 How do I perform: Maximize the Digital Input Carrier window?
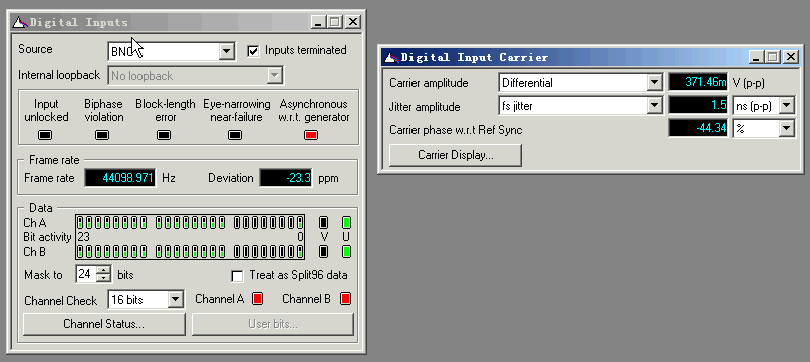pyautogui.click(x=772, y=57)
